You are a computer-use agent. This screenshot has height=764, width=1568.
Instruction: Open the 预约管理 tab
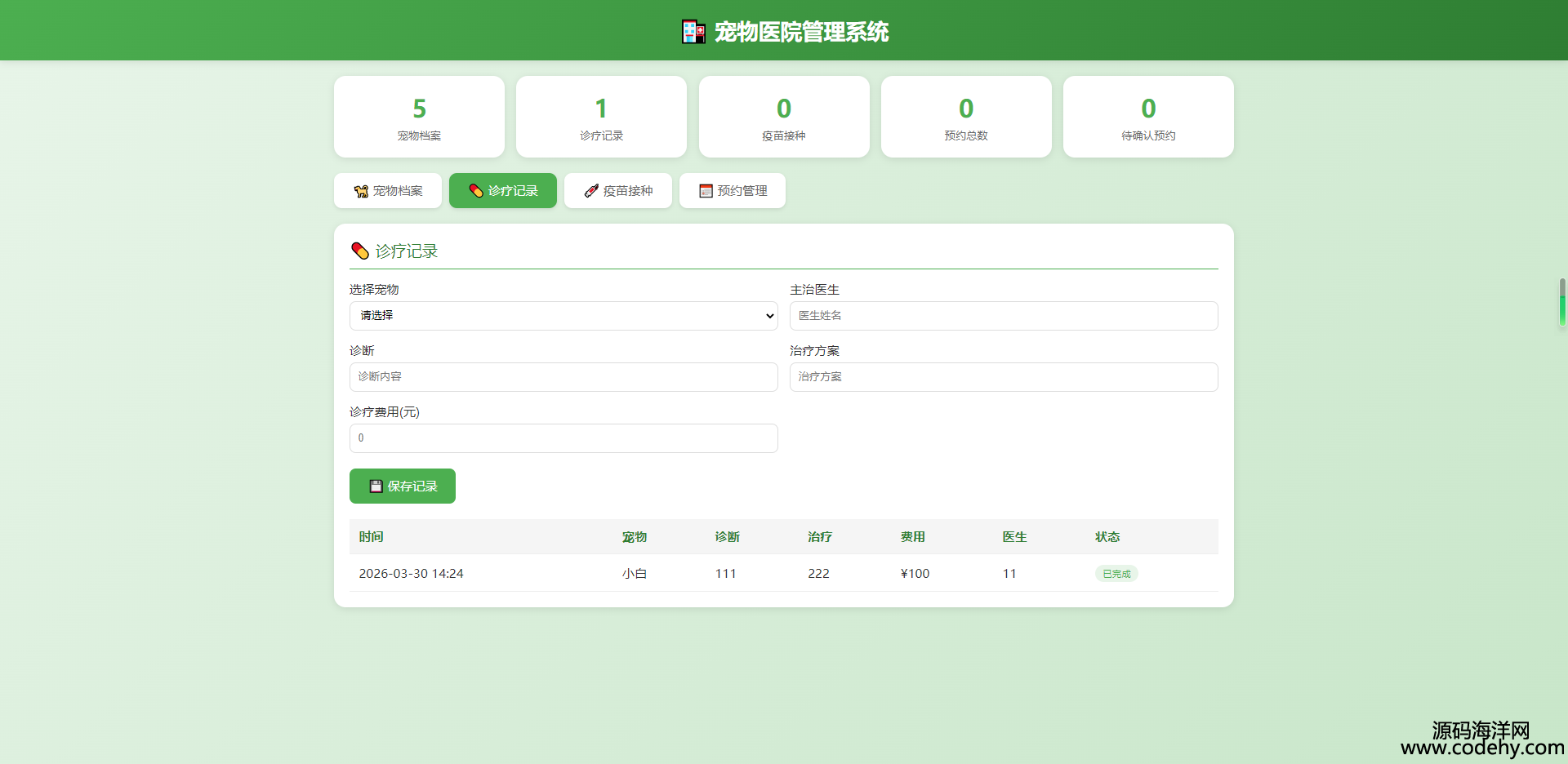pyautogui.click(x=733, y=191)
